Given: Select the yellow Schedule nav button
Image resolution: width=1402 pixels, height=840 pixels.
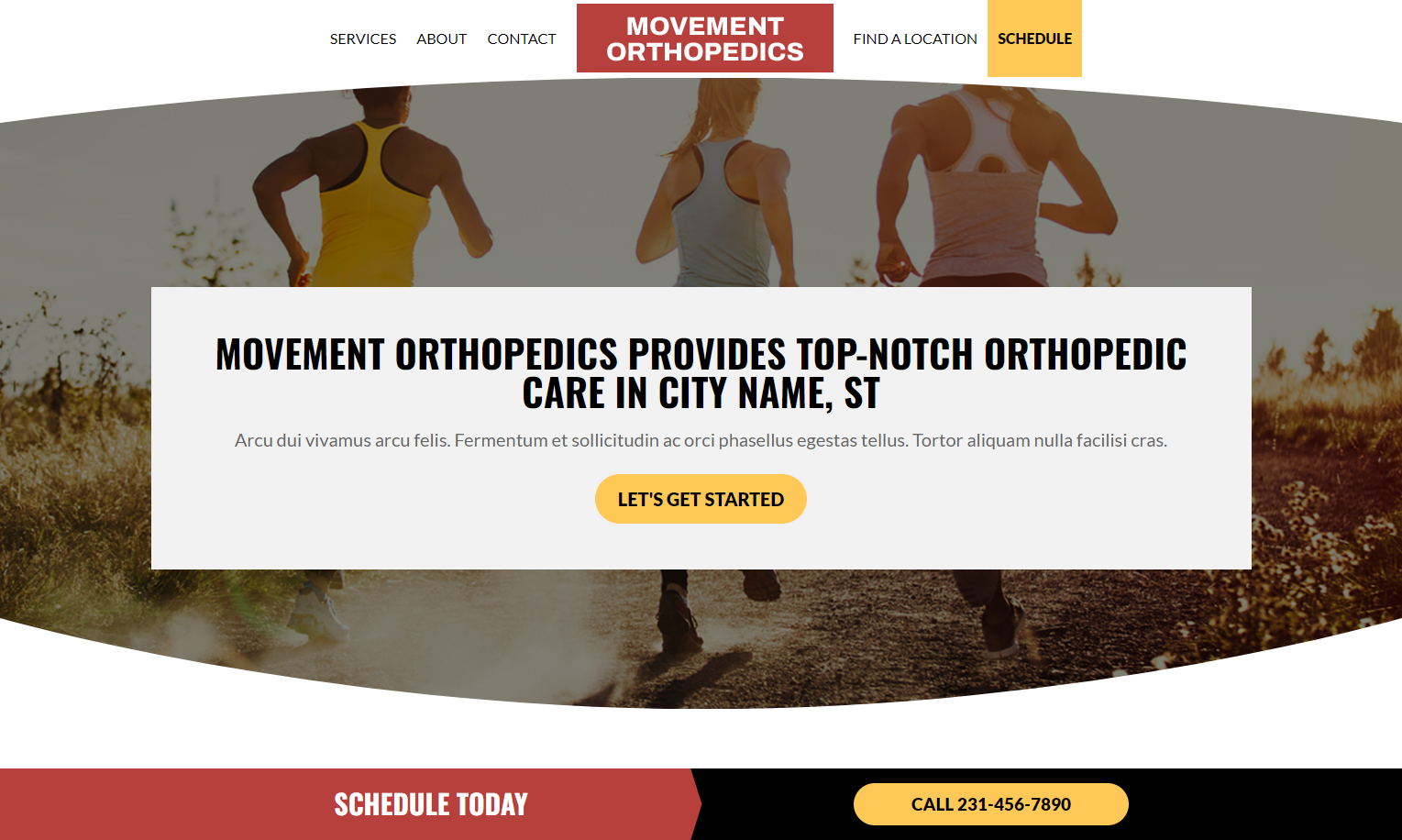Looking at the screenshot, I should (x=1034, y=39).
